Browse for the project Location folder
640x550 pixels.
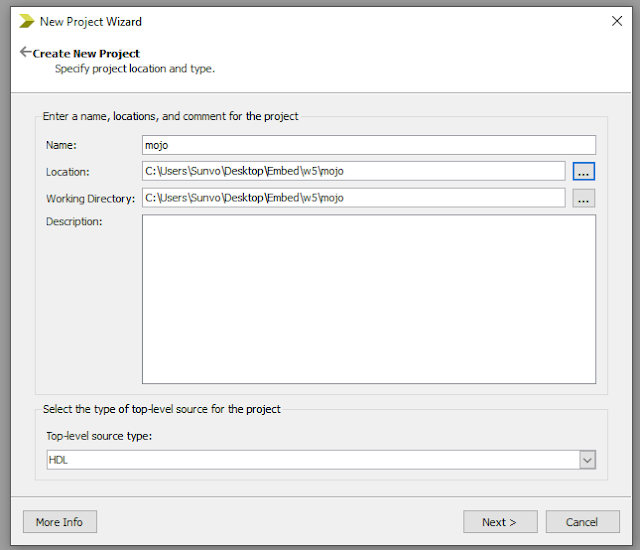[x=583, y=171]
